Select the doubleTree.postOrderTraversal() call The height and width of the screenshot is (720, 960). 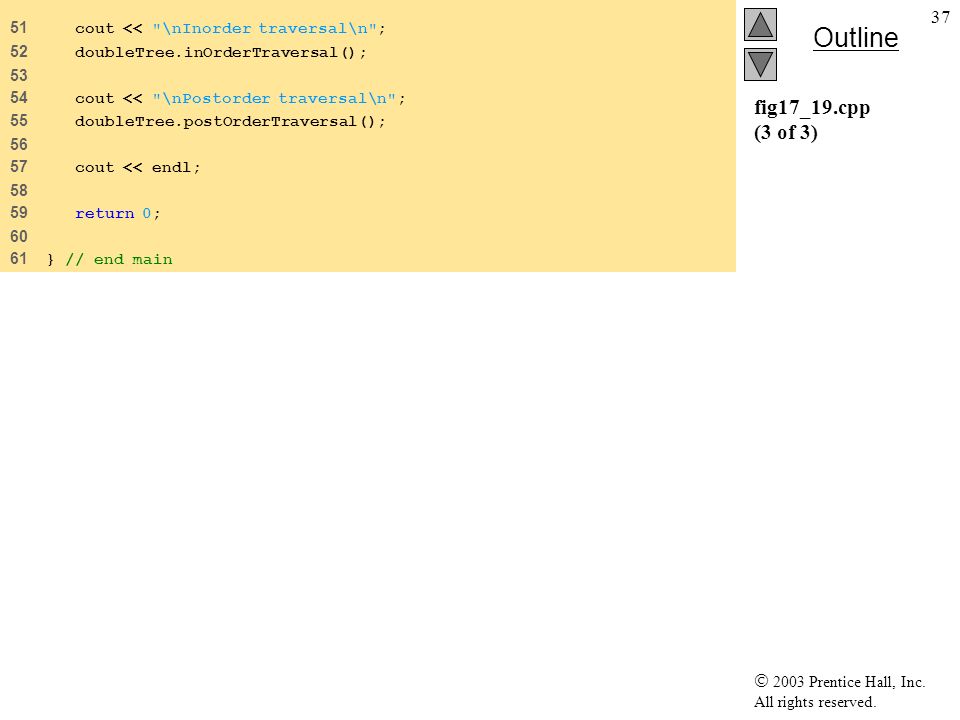(x=230, y=122)
